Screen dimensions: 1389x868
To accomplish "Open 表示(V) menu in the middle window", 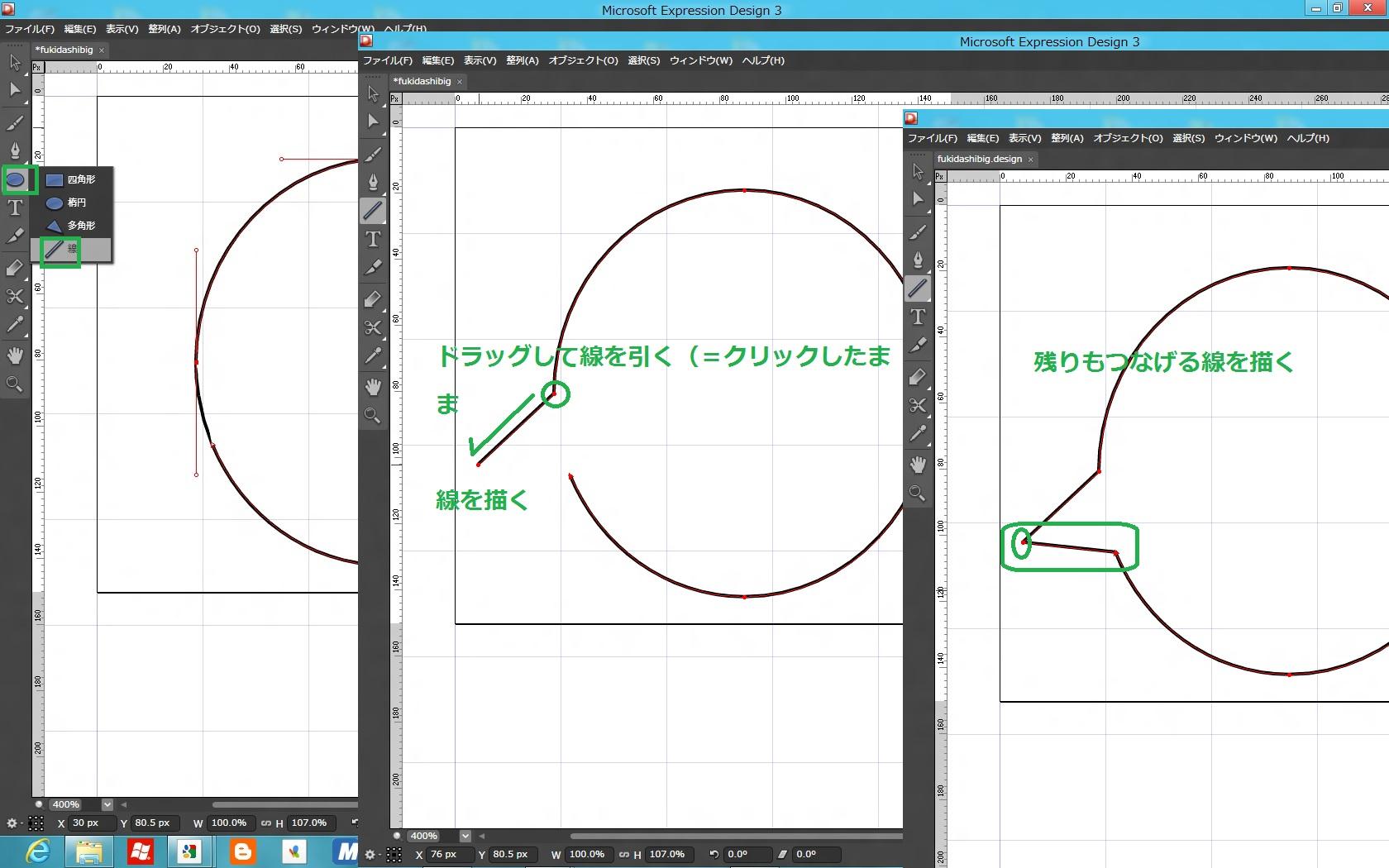I will [480, 60].
